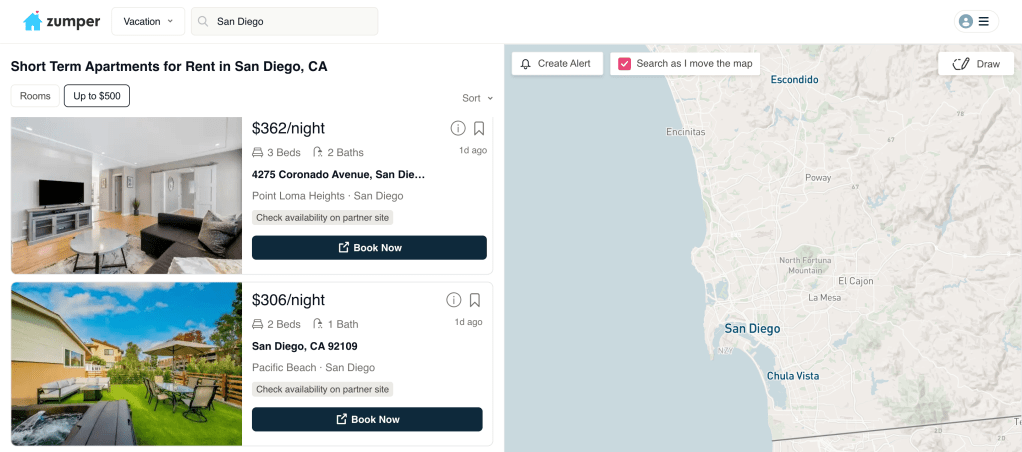Save the $306/night Pacific Beach listing

475,300
